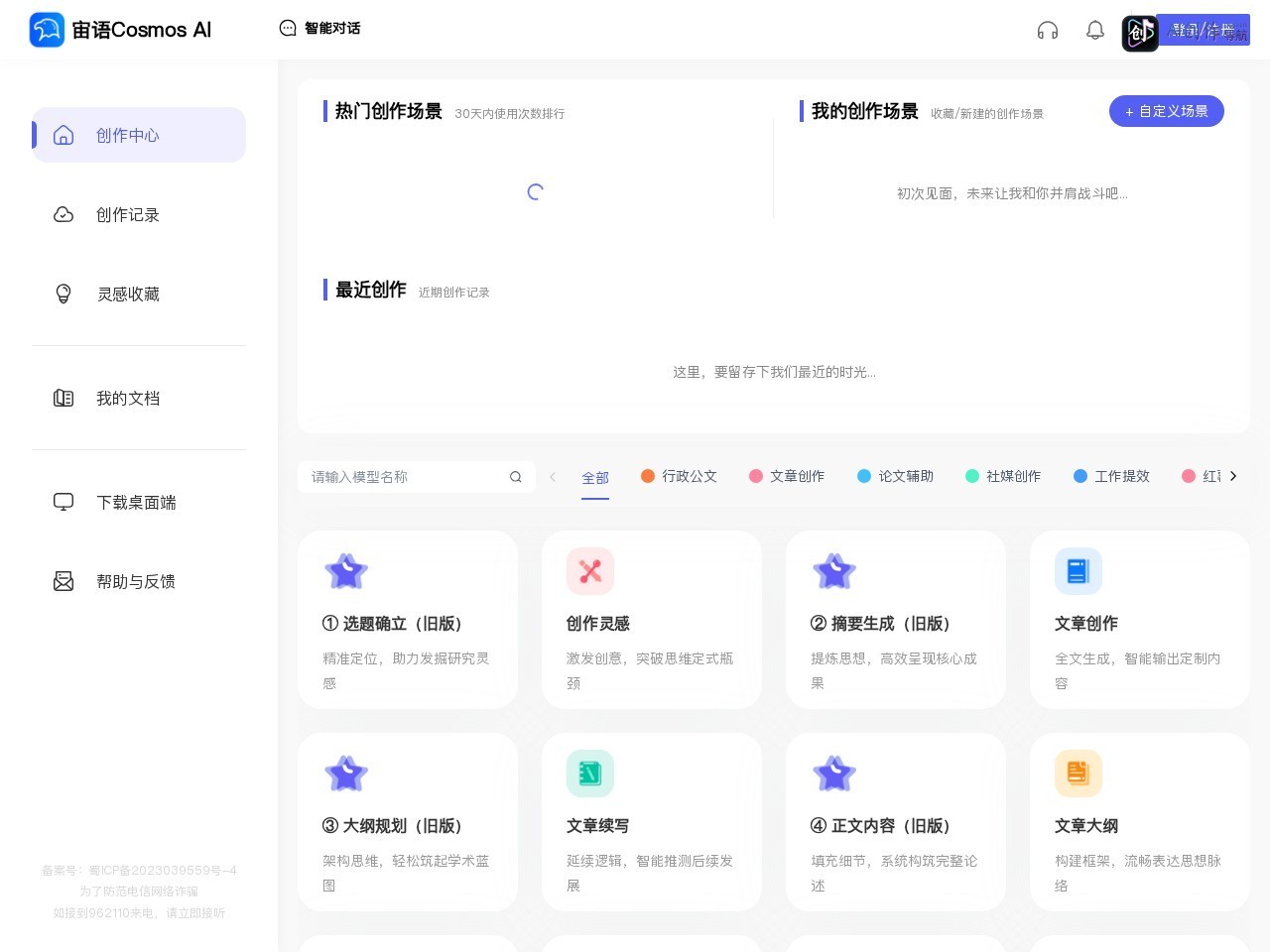
Task: Click the blue book icon on 文章创作 card
Action: point(1079,571)
